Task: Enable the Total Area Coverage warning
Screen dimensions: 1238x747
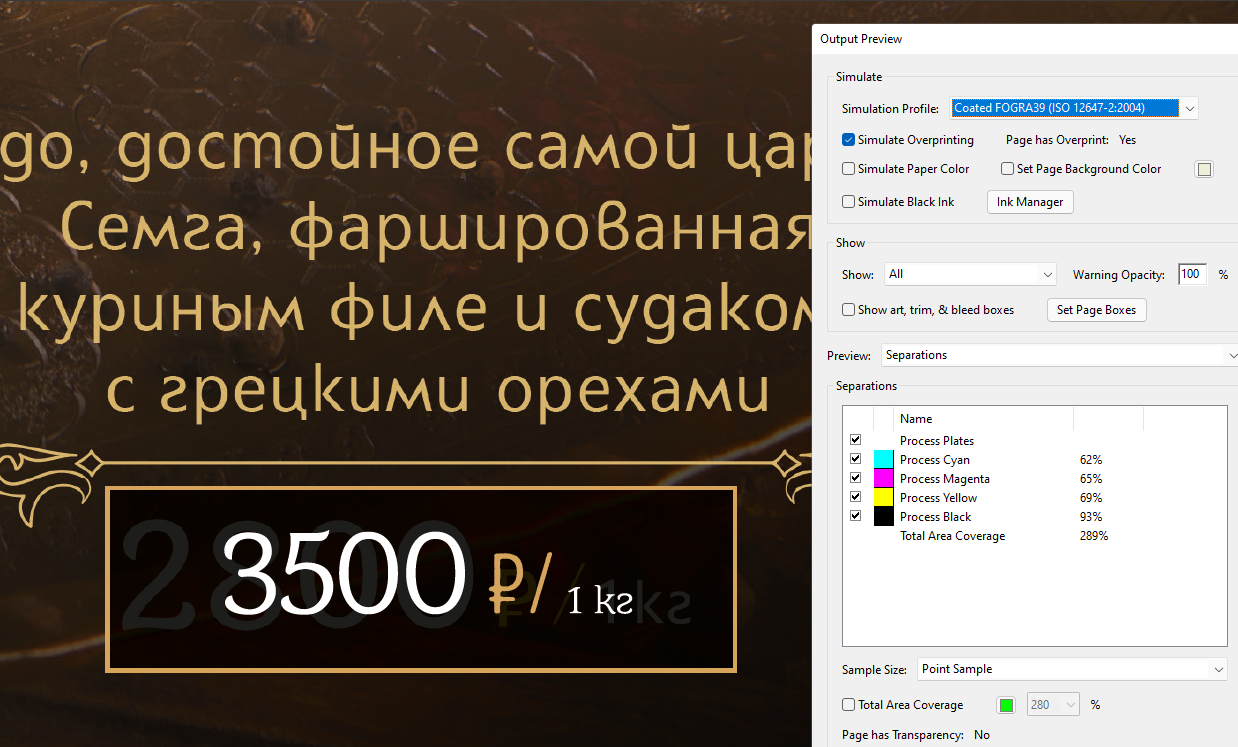Action: click(x=847, y=704)
